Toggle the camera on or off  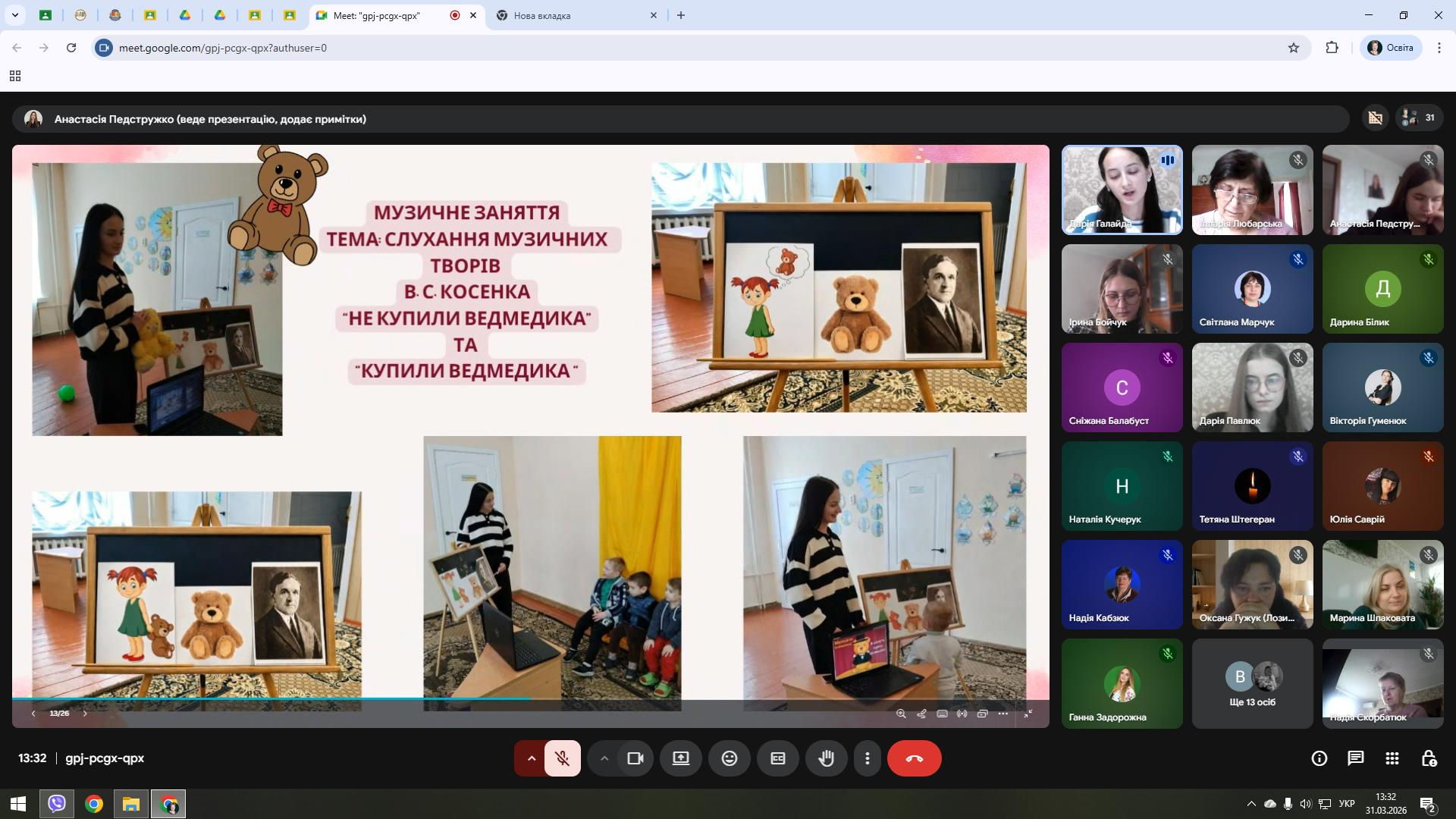(635, 758)
